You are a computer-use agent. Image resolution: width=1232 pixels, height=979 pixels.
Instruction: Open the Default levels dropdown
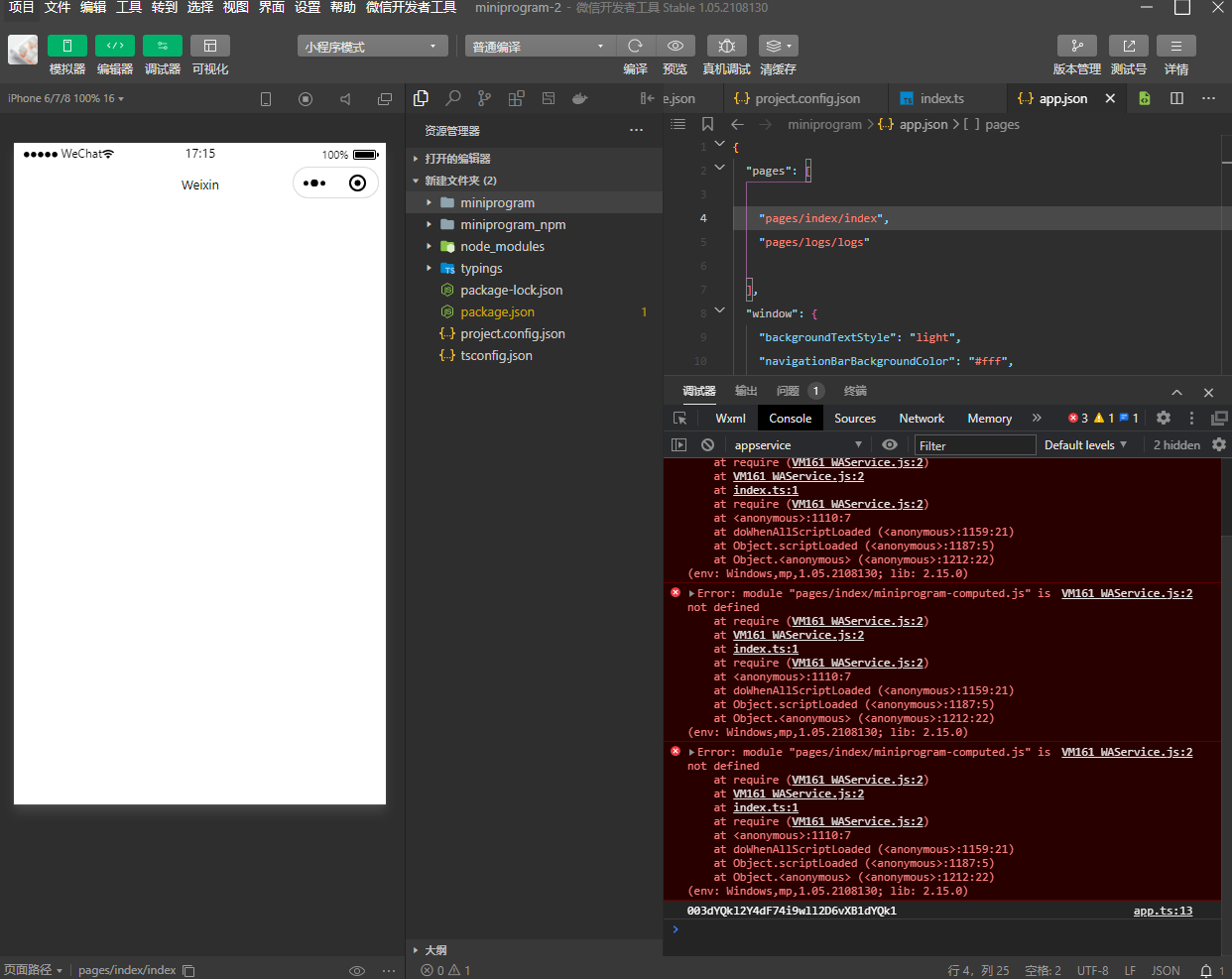(1085, 445)
